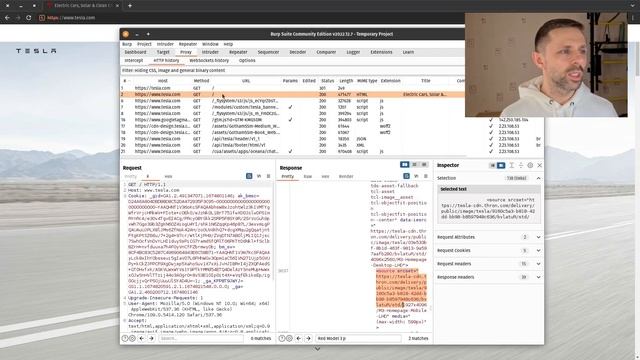Sort history by Length column header
This screenshot has width=640, height=360.
(x=346, y=81)
